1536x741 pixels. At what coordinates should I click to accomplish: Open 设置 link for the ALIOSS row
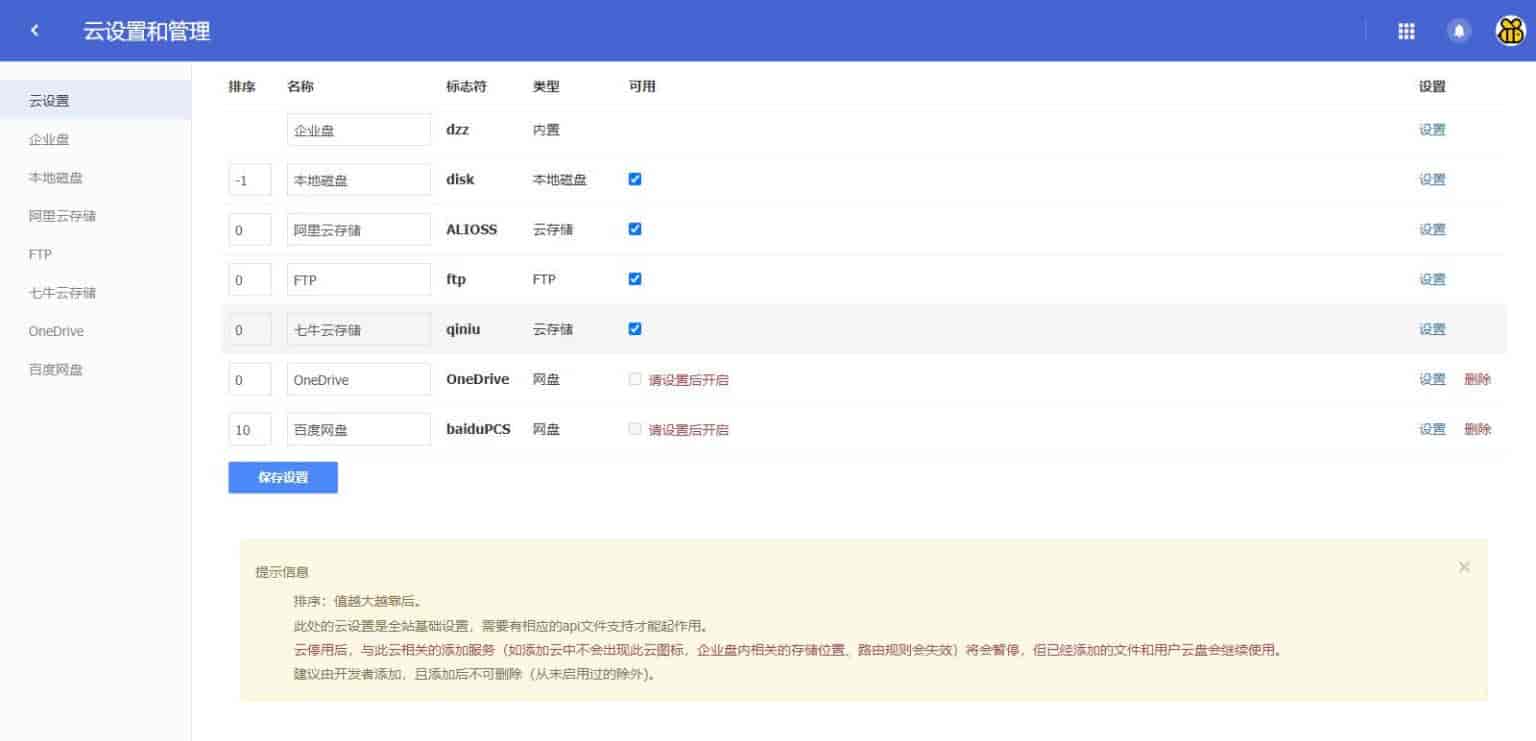1432,229
